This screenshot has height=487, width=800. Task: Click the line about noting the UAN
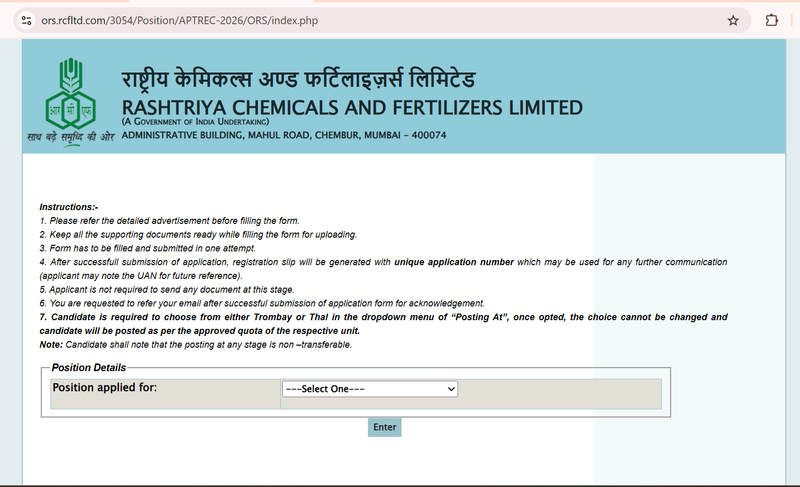(x=141, y=276)
